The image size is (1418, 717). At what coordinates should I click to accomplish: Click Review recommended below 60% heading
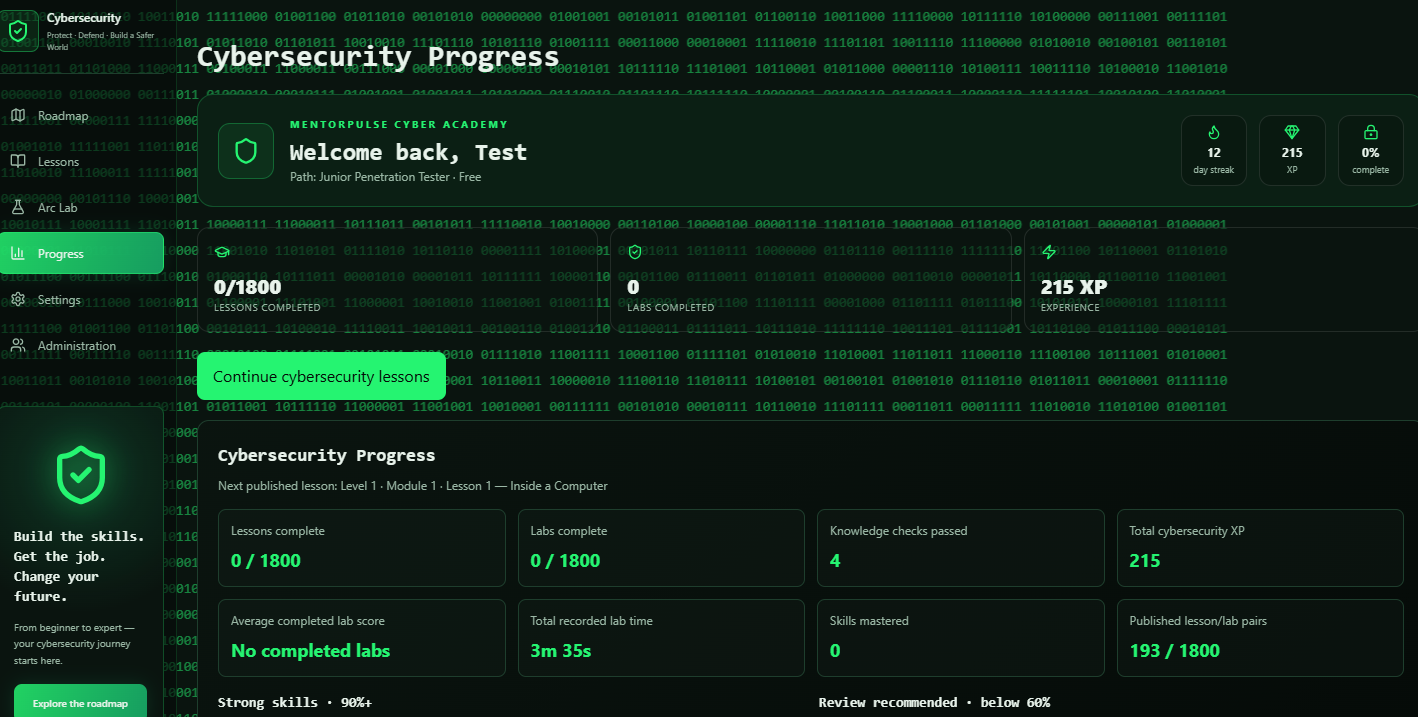(934, 703)
